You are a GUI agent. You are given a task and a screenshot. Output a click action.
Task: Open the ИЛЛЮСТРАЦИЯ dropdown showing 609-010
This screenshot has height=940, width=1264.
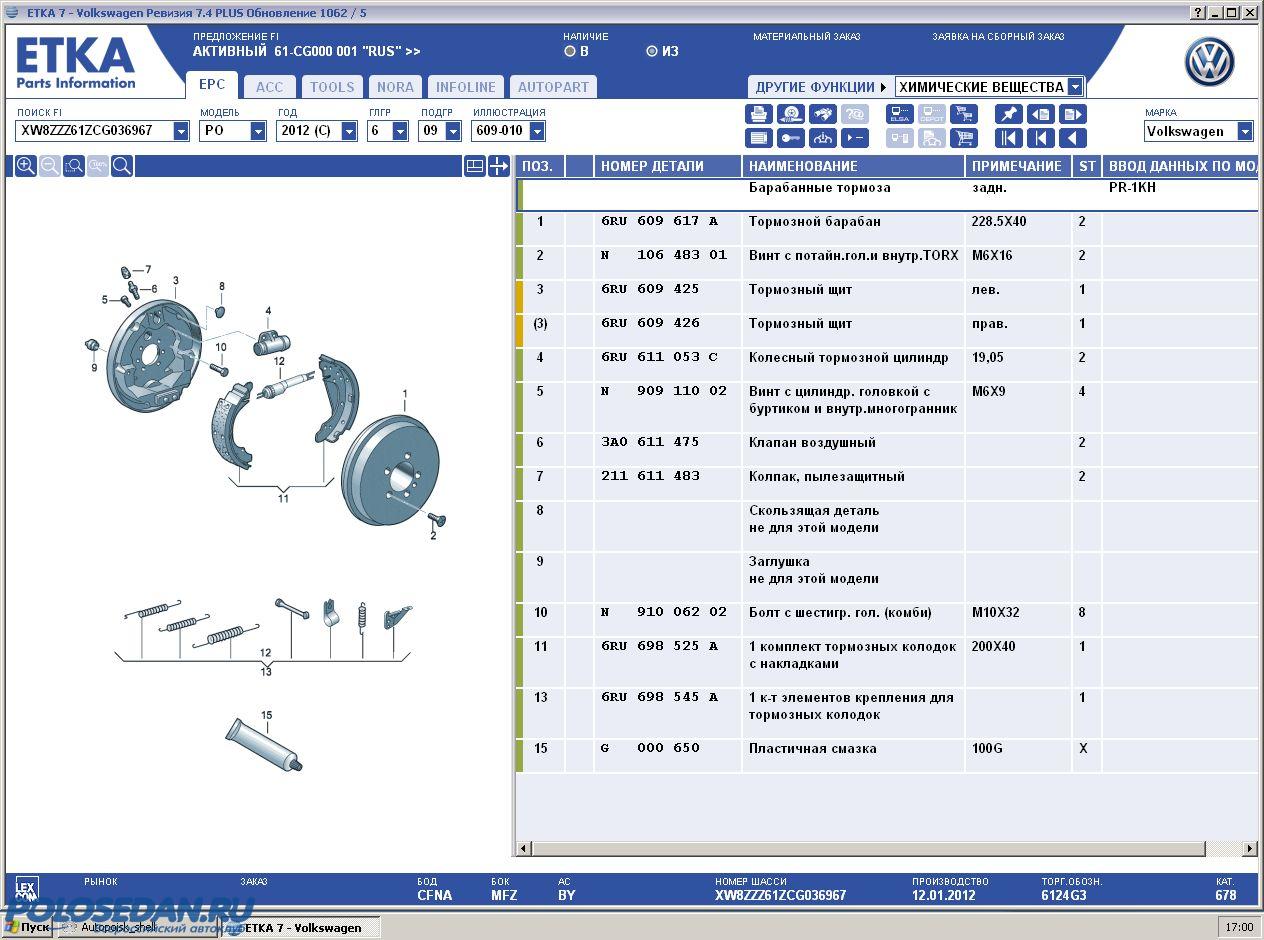tap(537, 131)
